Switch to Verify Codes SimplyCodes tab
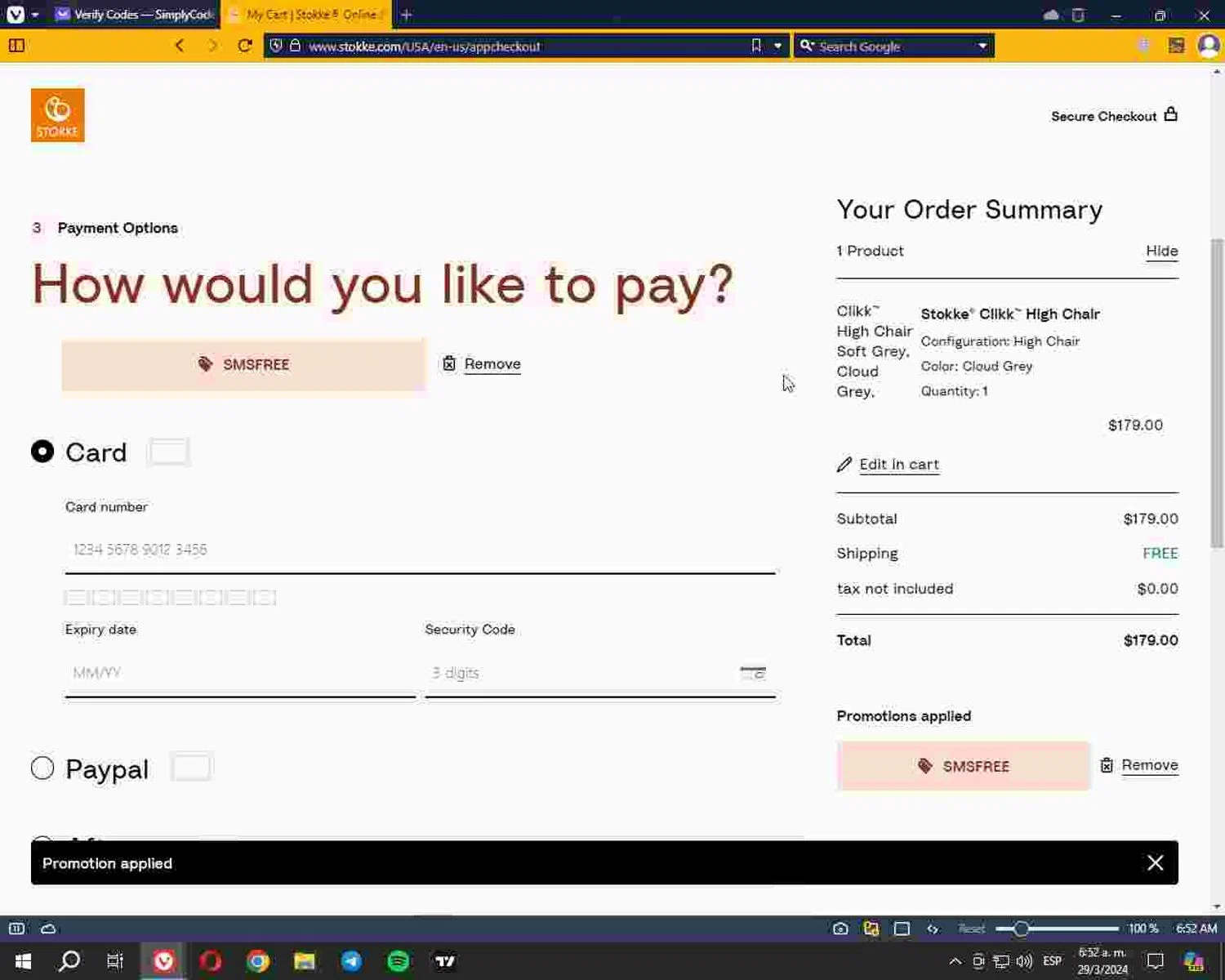 134,15
